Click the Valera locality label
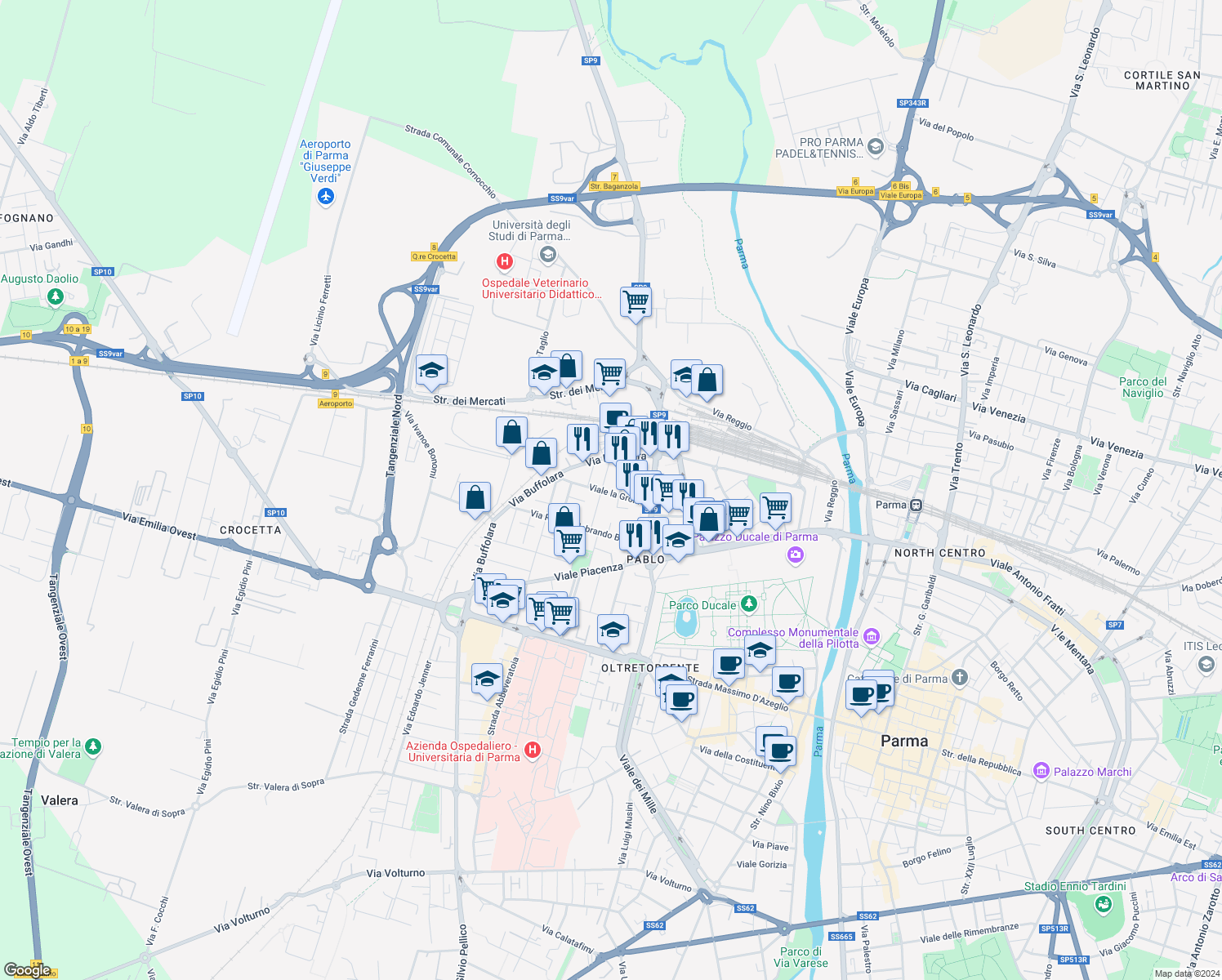The width and height of the screenshot is (1222, 980). [x=60, y=800]
